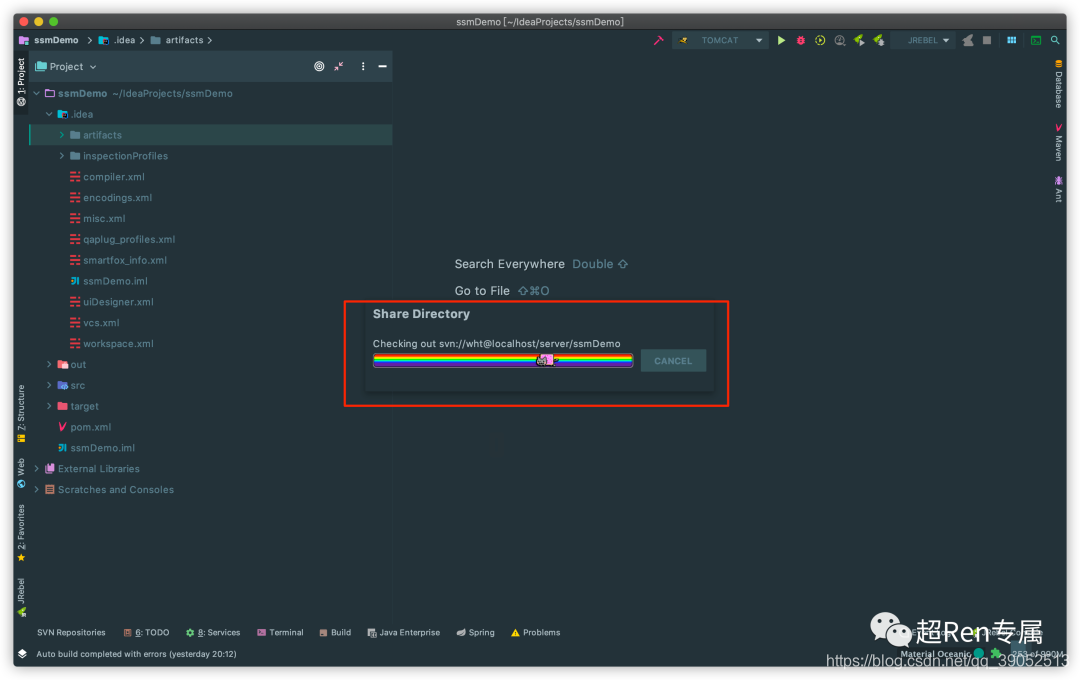Click the gray stop square icon

(986, 41)
